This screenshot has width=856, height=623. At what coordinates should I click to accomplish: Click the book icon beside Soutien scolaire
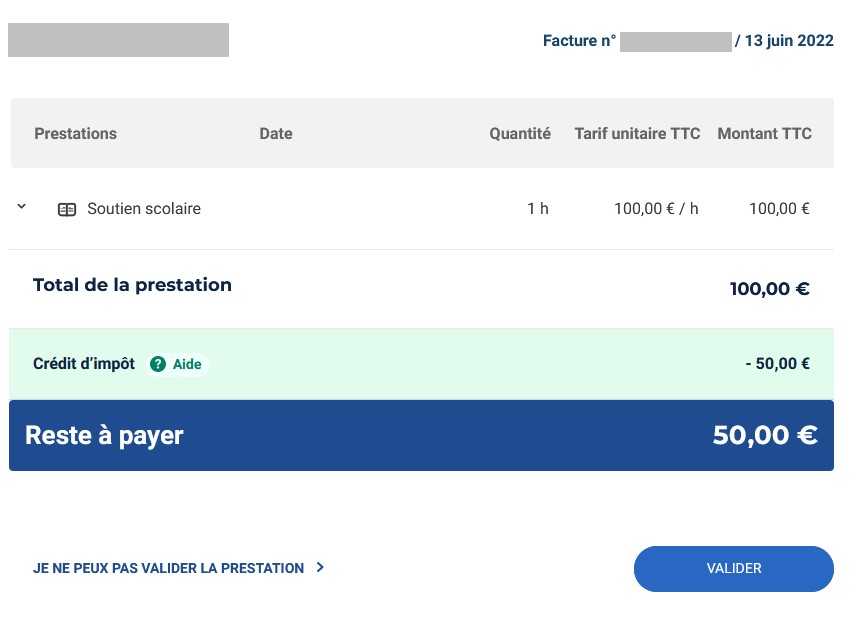pos(67,210)
